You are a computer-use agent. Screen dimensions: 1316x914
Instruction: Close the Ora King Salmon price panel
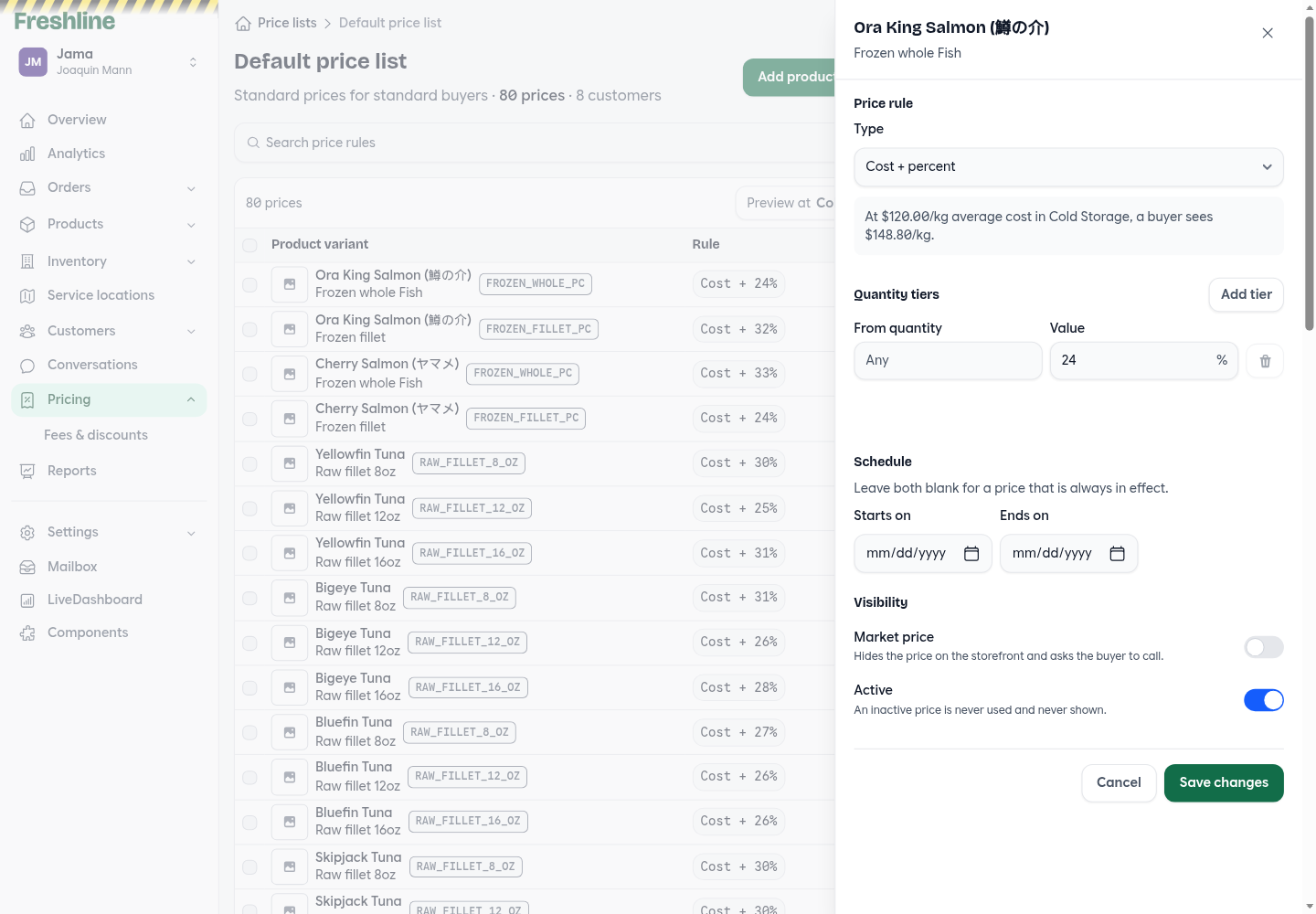click(1268, 33)
